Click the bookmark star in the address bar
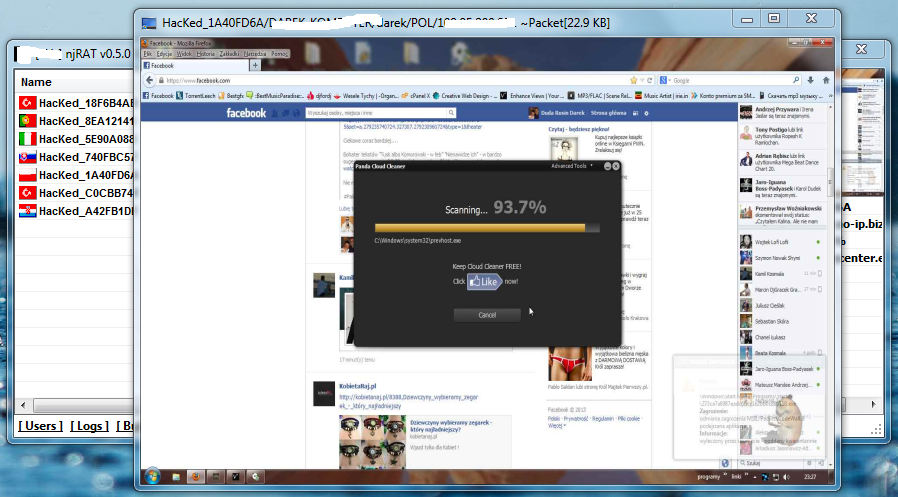 point(633,81)
